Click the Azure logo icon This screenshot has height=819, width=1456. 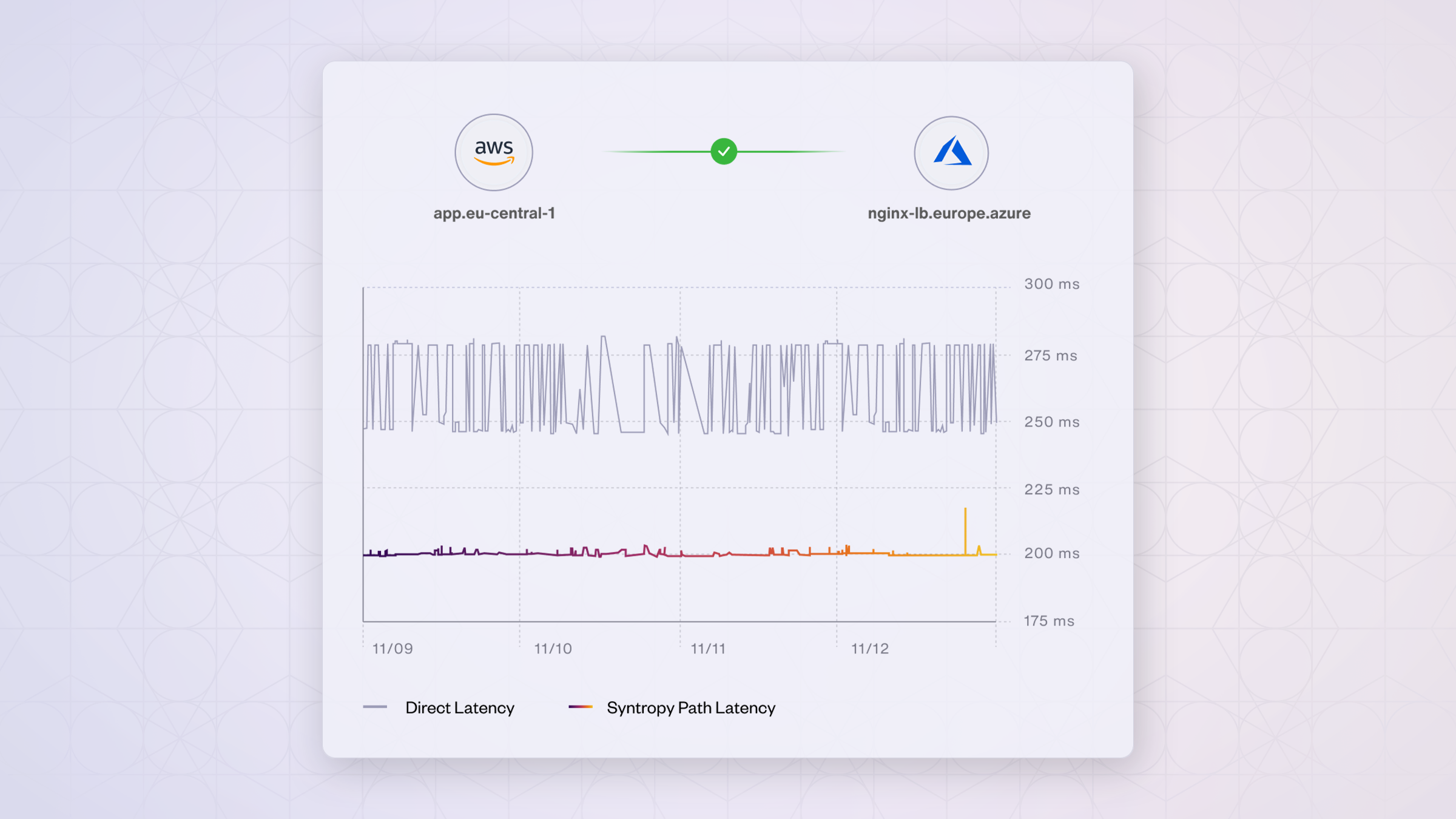pos(951,152)
